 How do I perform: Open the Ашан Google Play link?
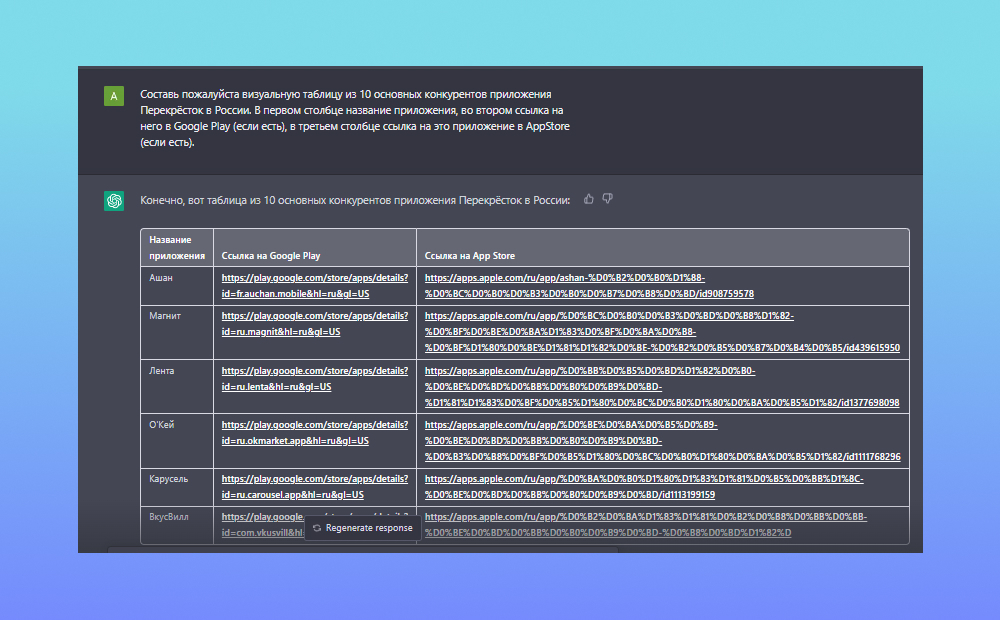click(314, 286)
